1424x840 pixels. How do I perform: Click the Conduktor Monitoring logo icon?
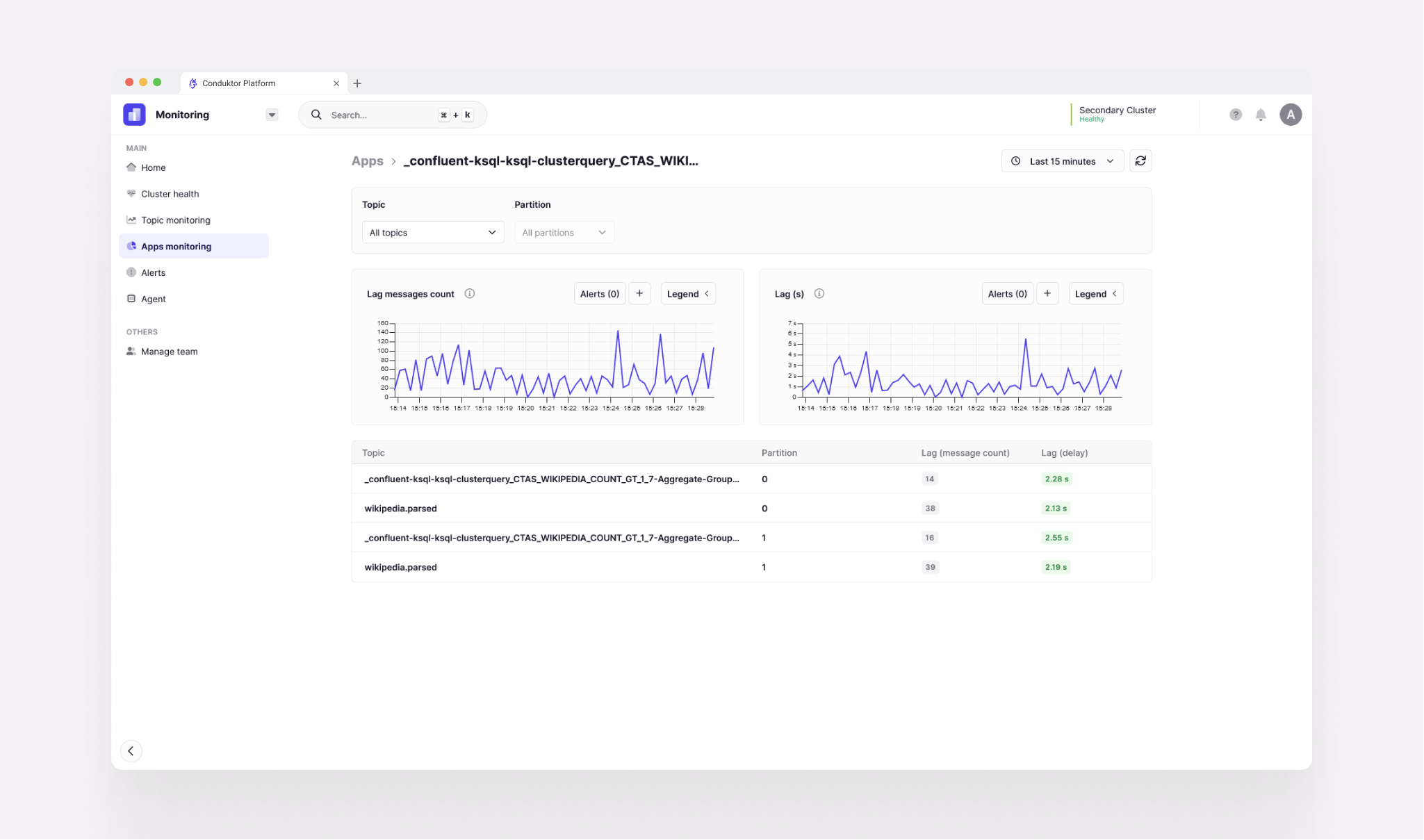(134, 115)
